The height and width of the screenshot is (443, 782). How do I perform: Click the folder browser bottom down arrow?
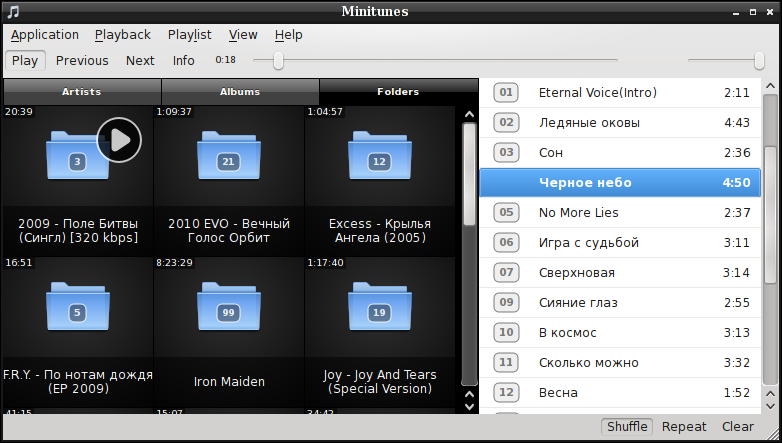pos(469,406)
